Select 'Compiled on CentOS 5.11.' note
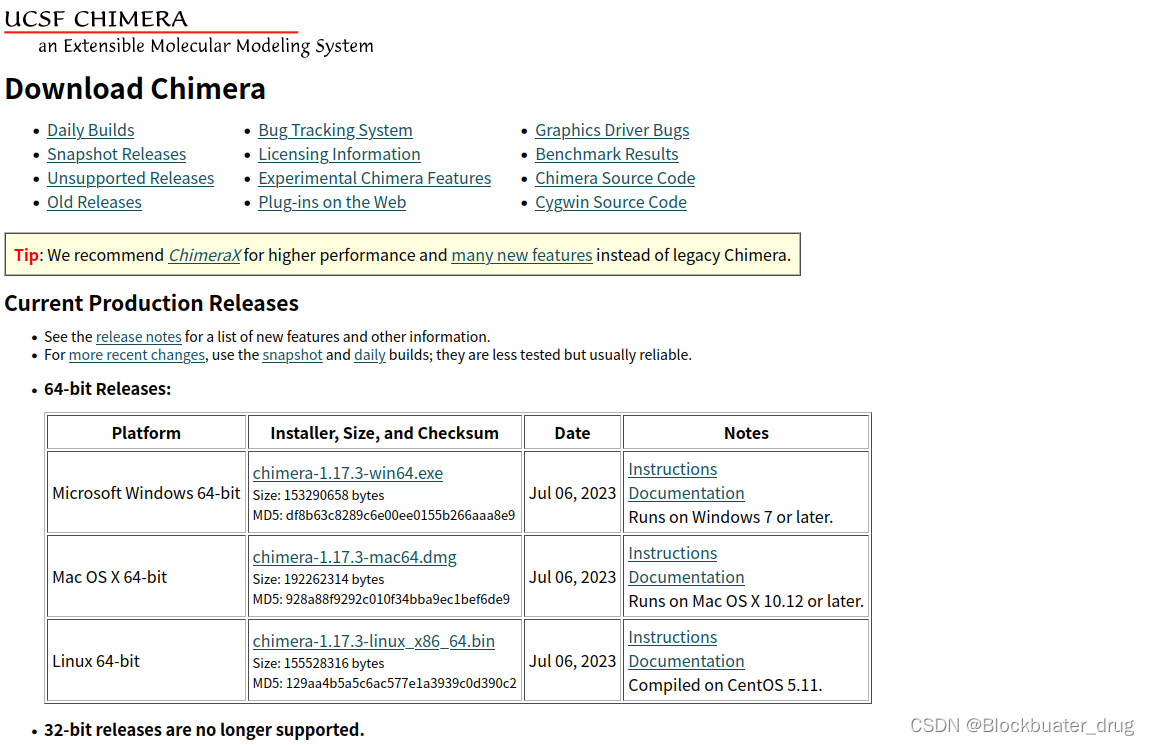 [725, 686]
